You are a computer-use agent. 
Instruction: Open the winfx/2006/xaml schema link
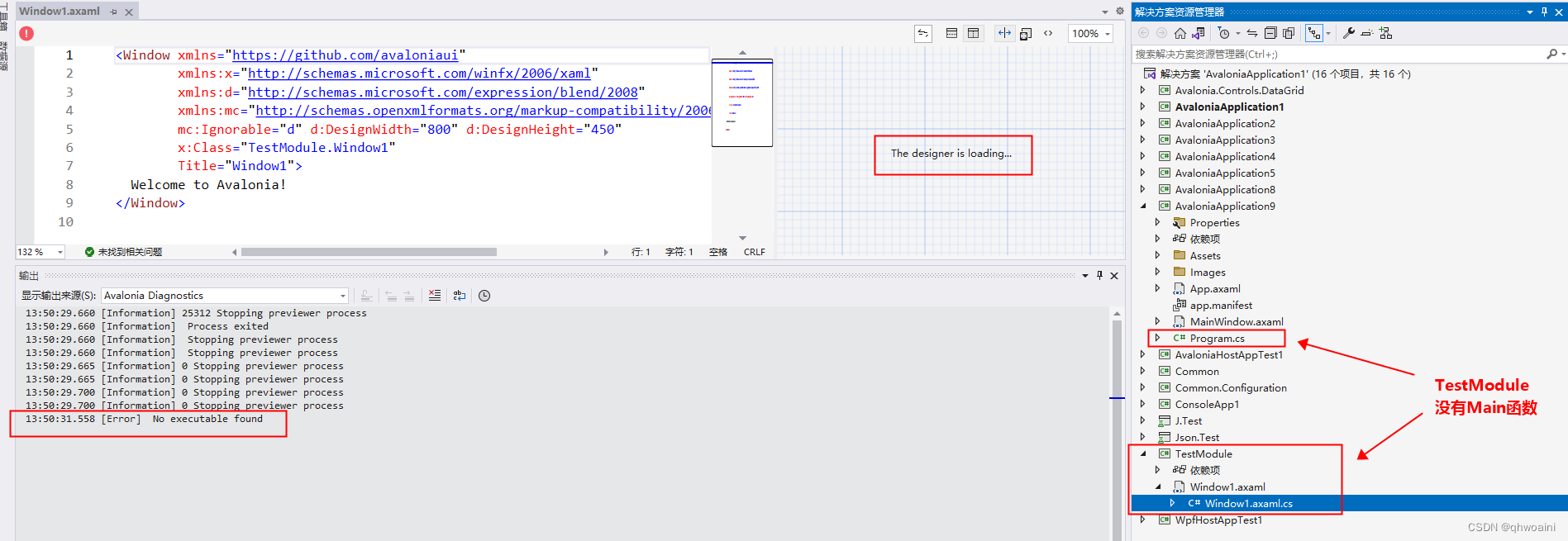click(x=419, y=74)
